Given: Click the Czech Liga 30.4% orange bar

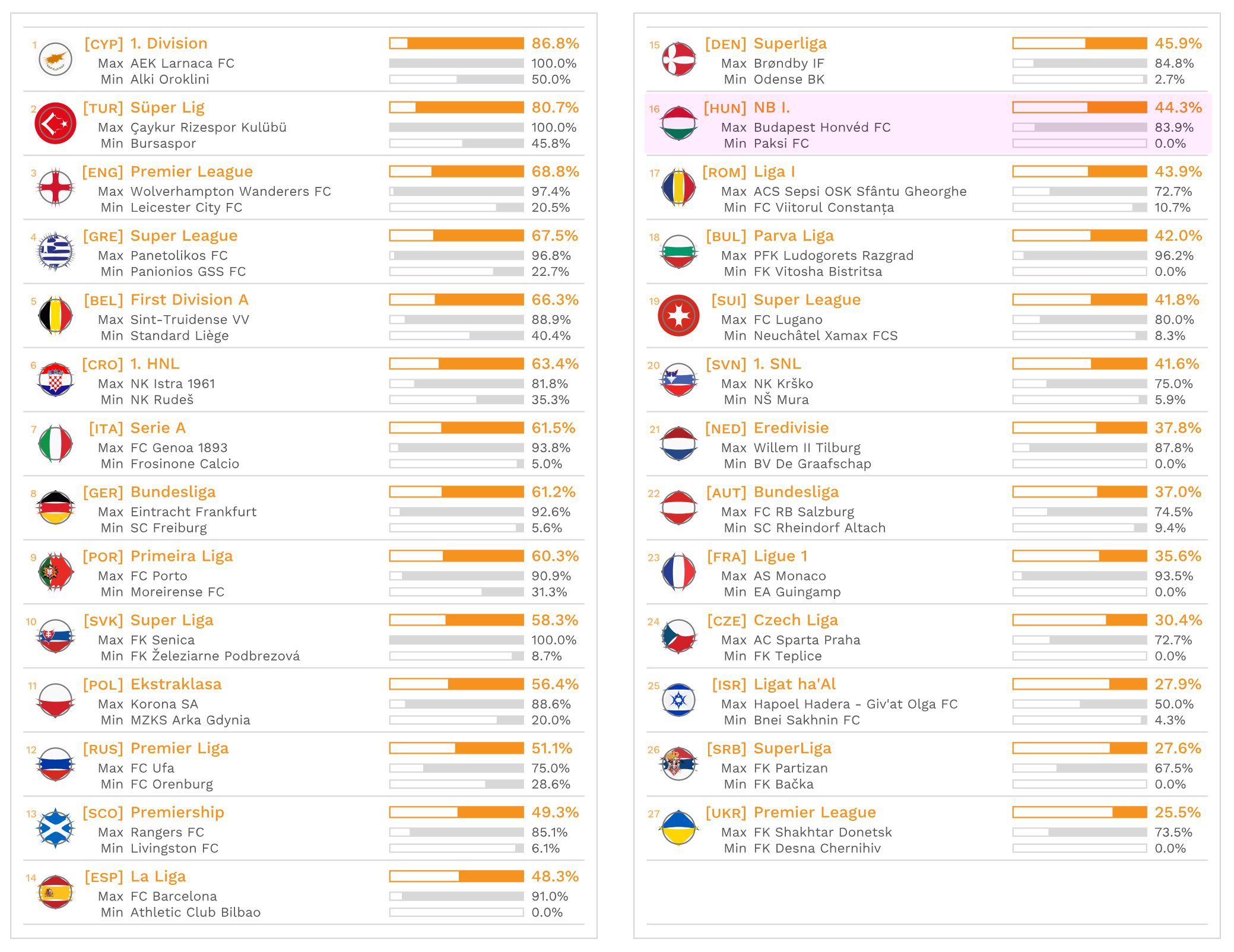Looking at the screenshot, I should click(x=1079, y=620).
